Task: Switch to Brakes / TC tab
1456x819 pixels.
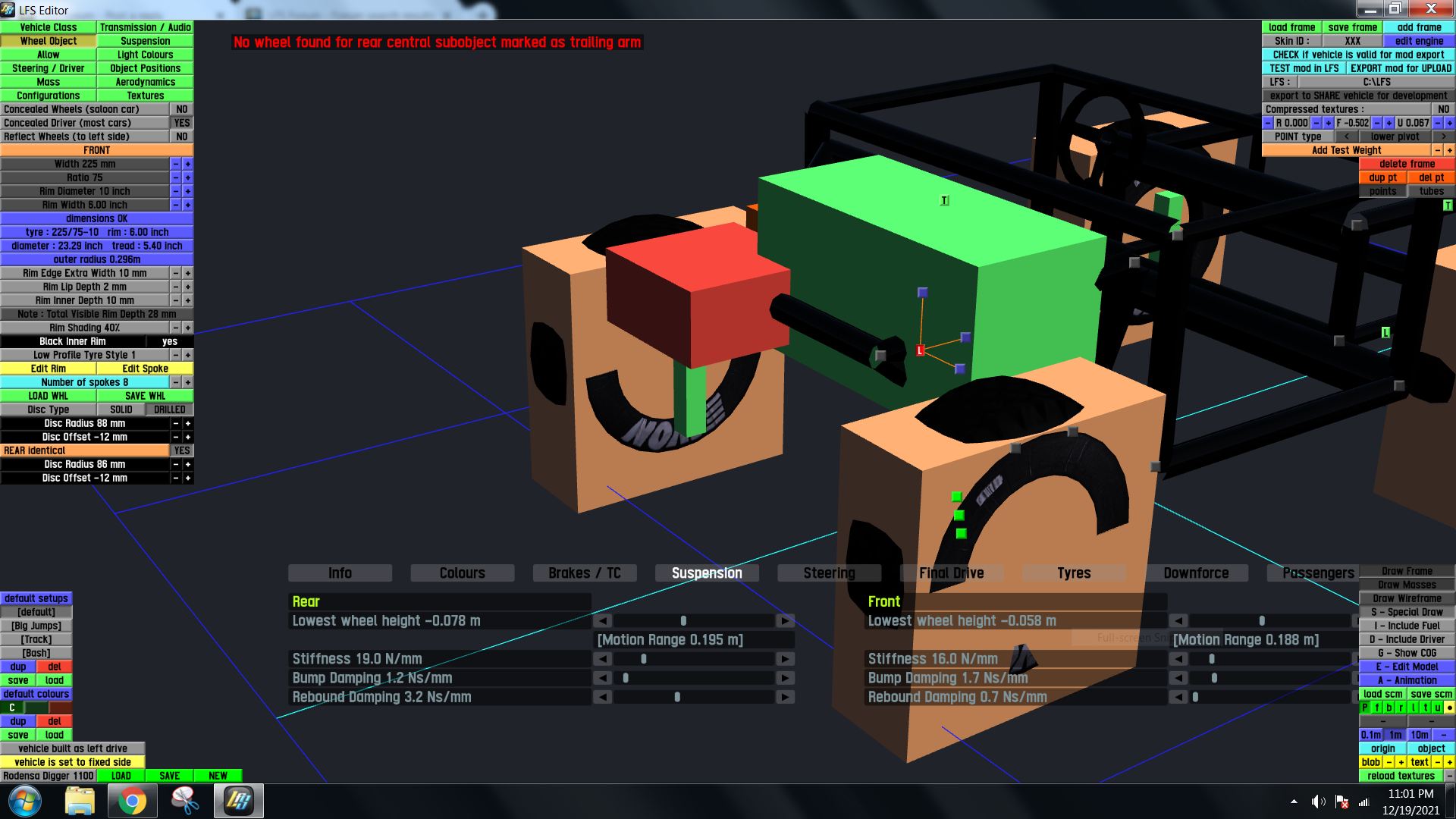Action: pos(584,573)
